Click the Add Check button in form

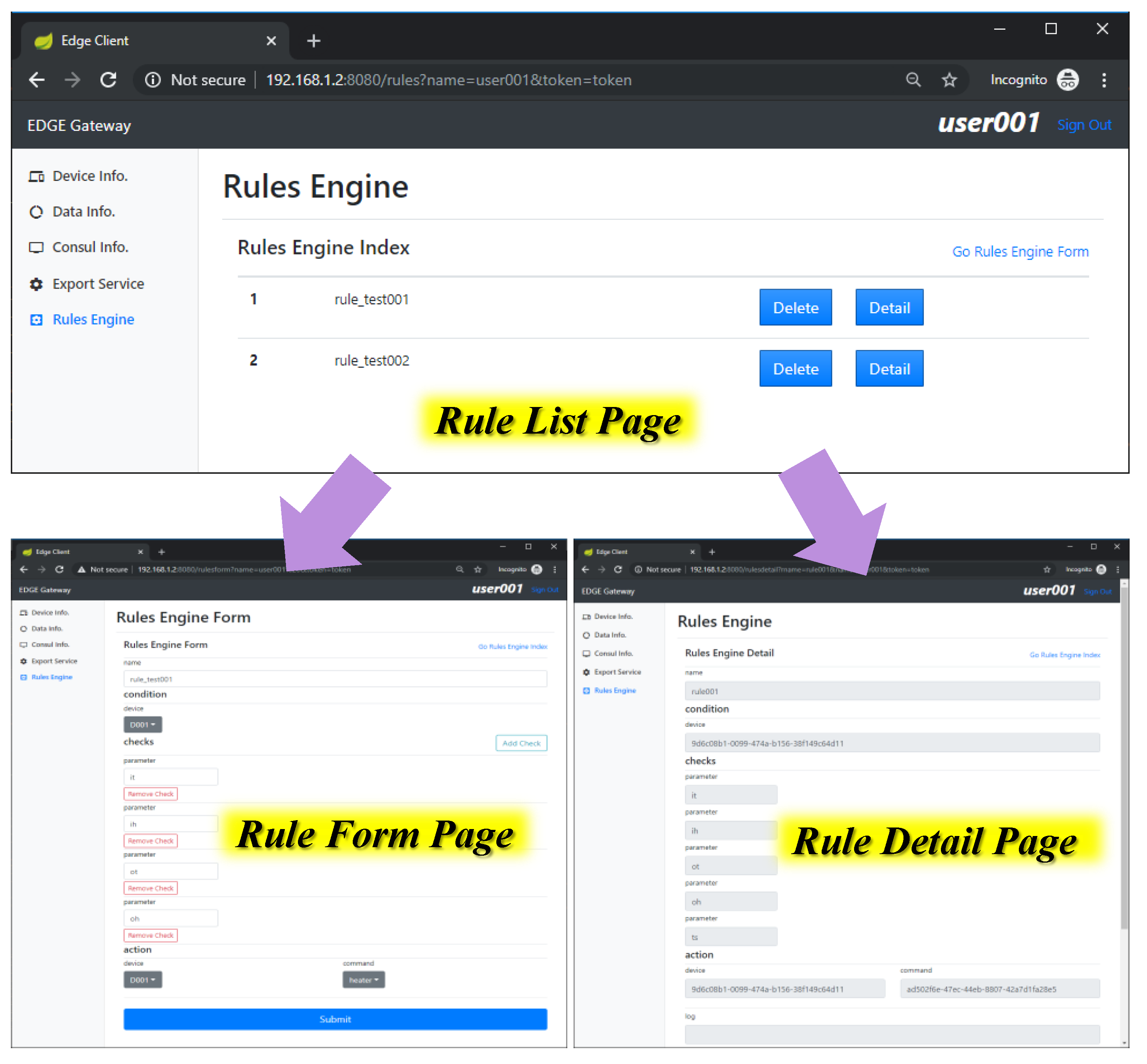[521, 743]
